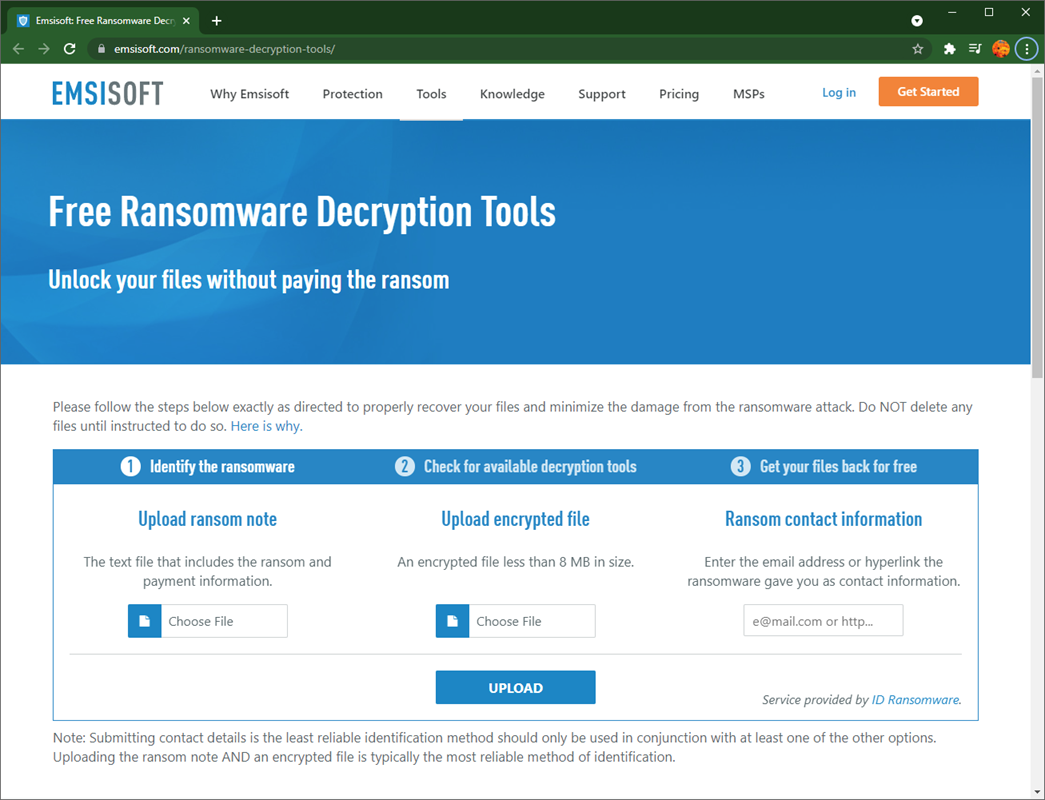Image resolution: width=1045 pixels, height=800 pixels.
Task: Reload the page with the refresh icon
Action: [69, 49]
